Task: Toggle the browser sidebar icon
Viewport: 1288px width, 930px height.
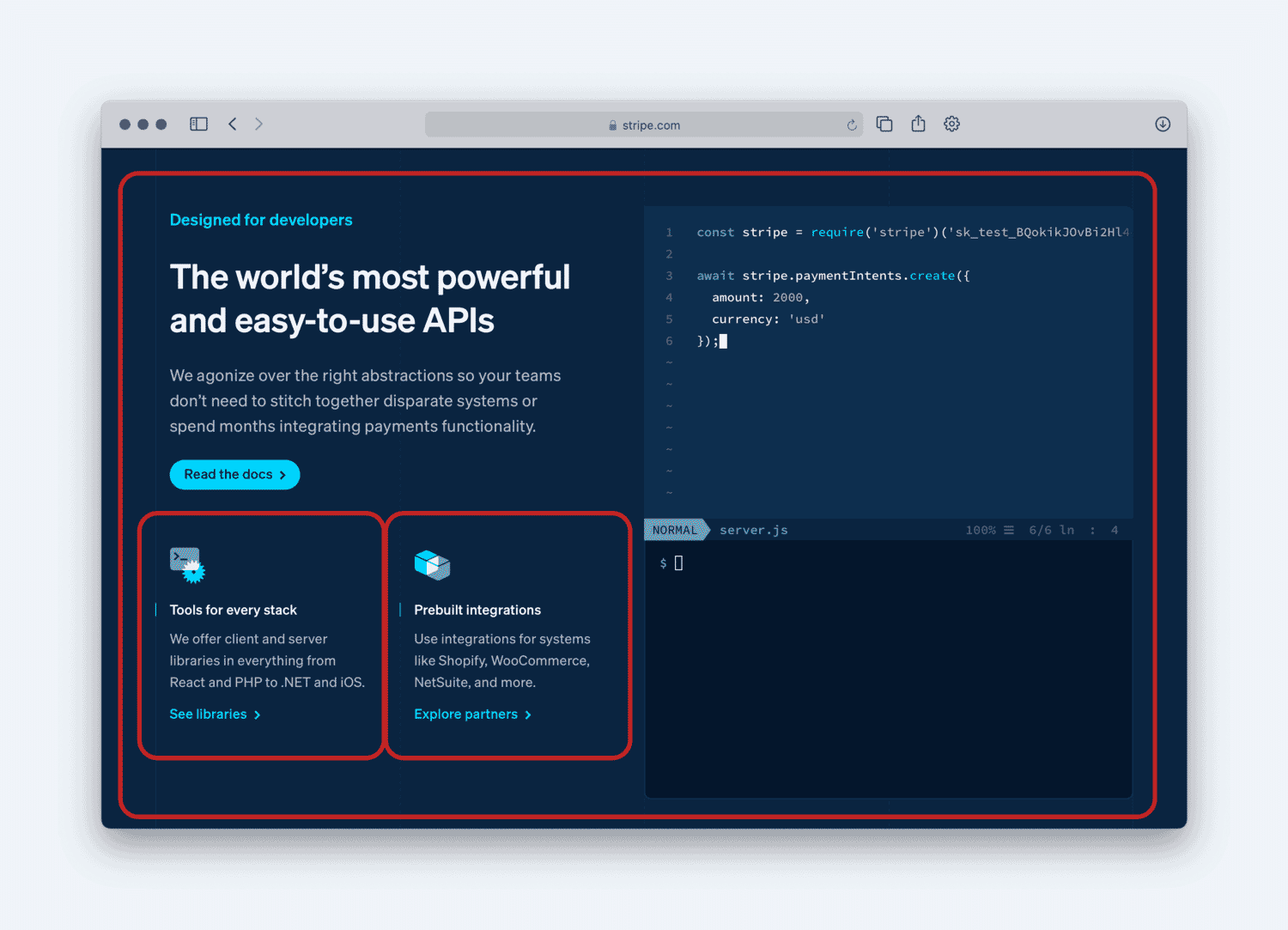Action: (198, 124)
